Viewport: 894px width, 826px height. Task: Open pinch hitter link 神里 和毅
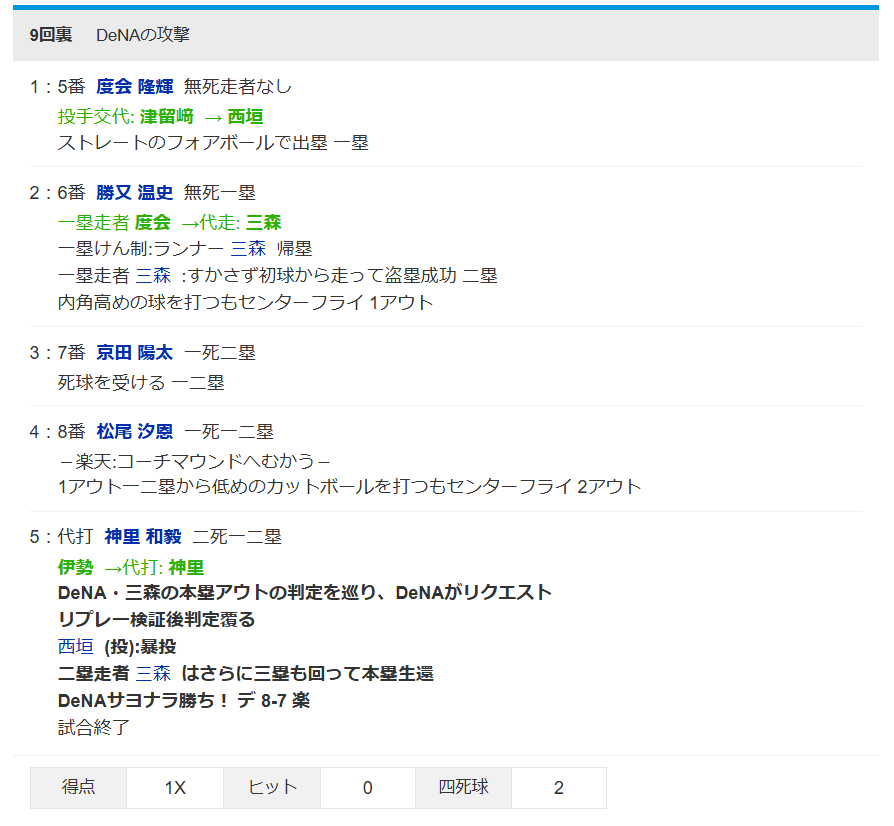(x=143, y=536)
